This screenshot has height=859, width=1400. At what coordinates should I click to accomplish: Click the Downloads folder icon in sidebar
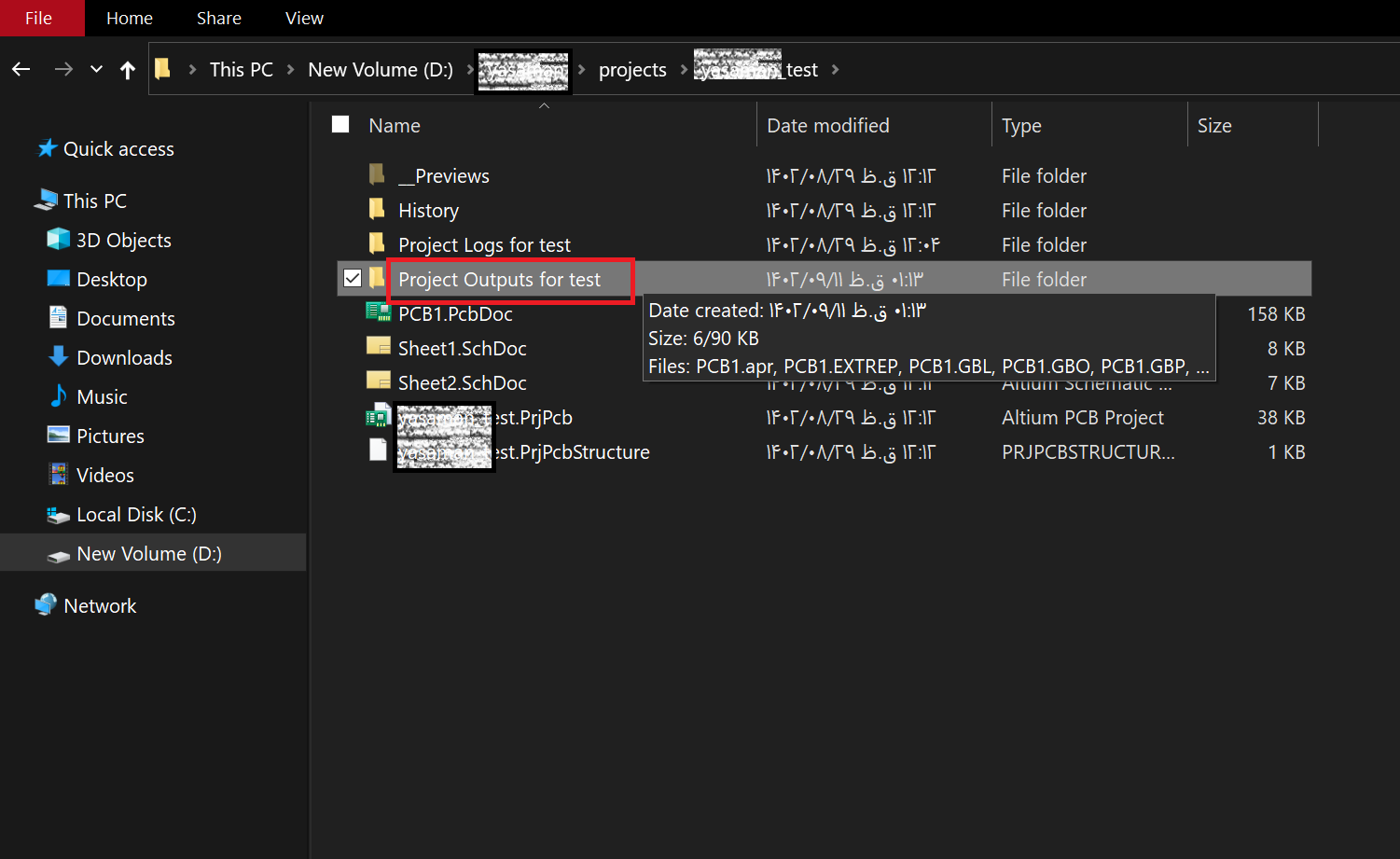coord(58,357)
